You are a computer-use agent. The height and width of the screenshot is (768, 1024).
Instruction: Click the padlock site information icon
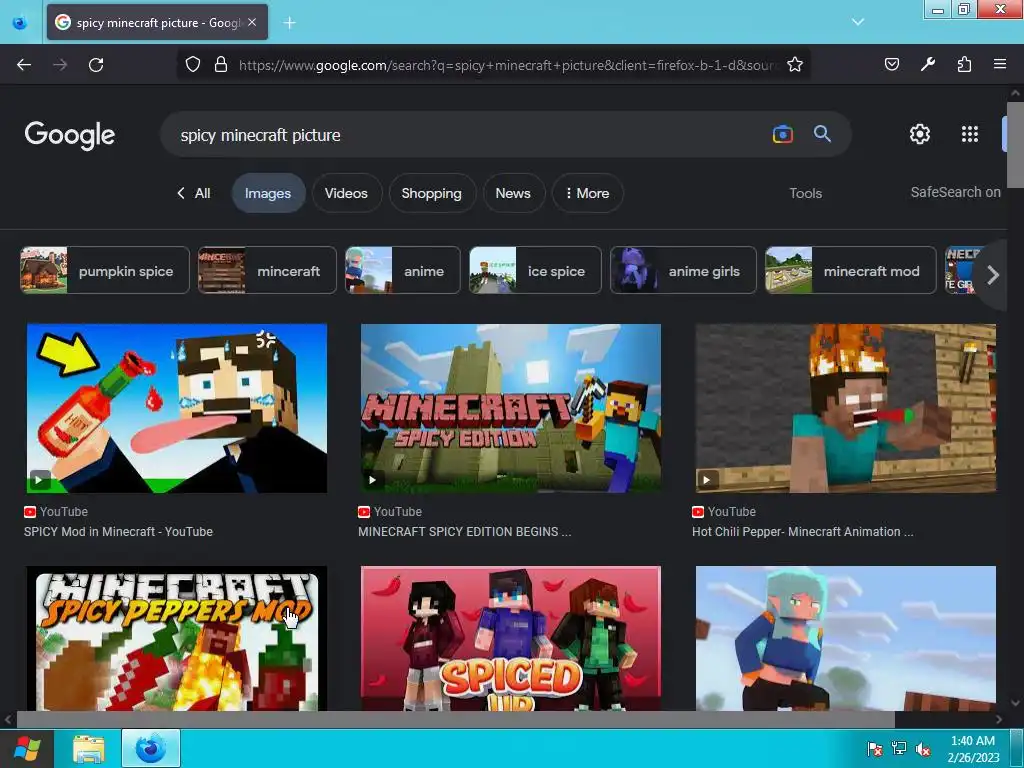tap(221, 64)
